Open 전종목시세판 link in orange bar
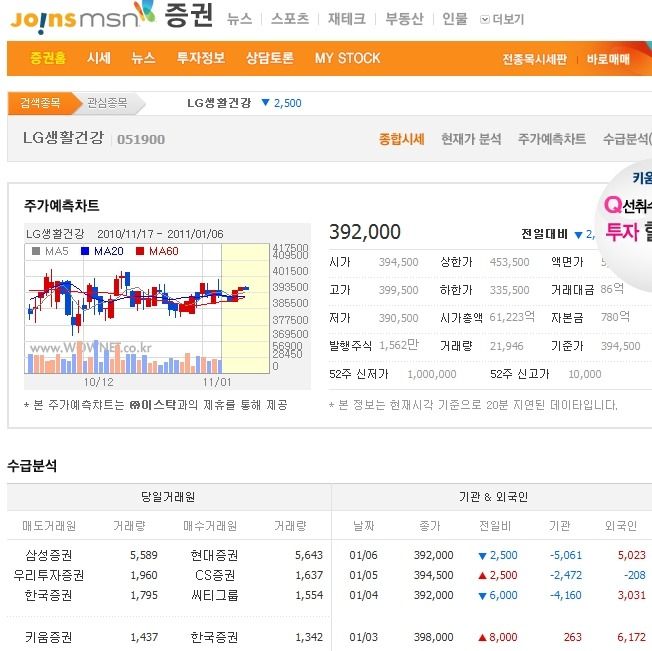 point(534,59)
